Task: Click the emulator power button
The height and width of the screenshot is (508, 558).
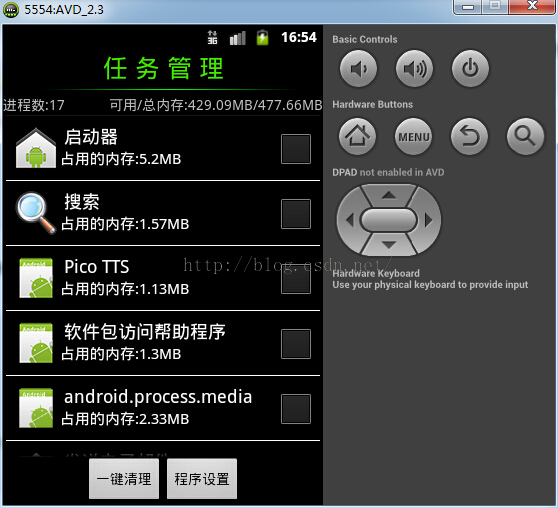Action: click(470, 68)
